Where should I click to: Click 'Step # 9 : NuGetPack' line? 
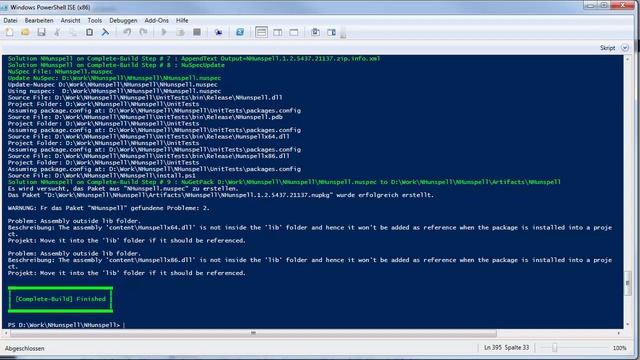(x=284, y=182)
